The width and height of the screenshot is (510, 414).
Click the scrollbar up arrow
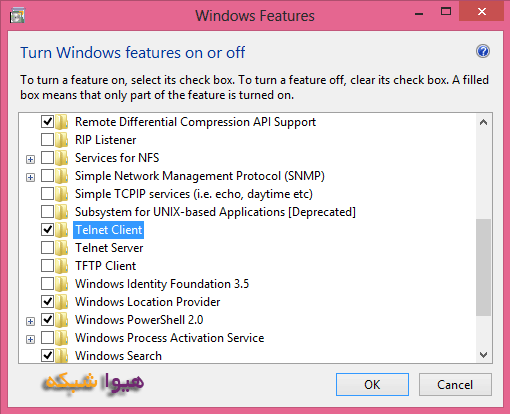tap(483, 122)
